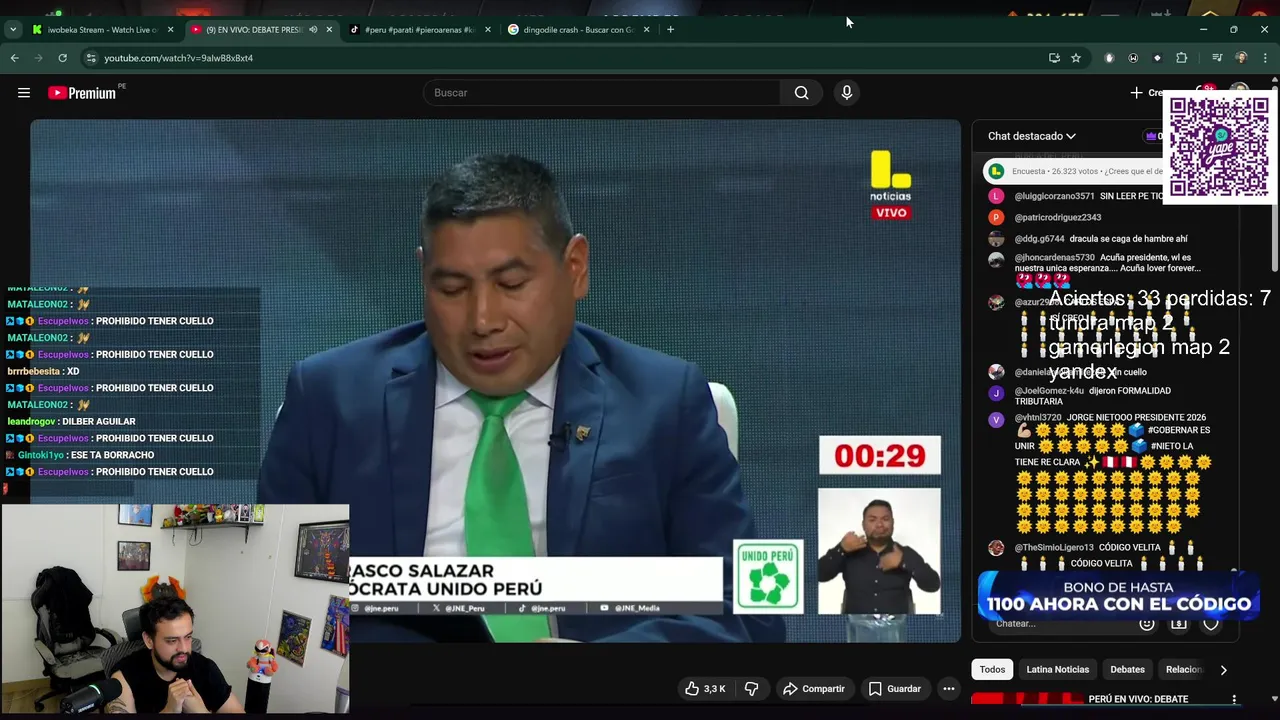This screenshot has width=1280, height=720.
Task: Open the PERÚ EN VIVO: DEBATE suggestion
Action: 1138,700
